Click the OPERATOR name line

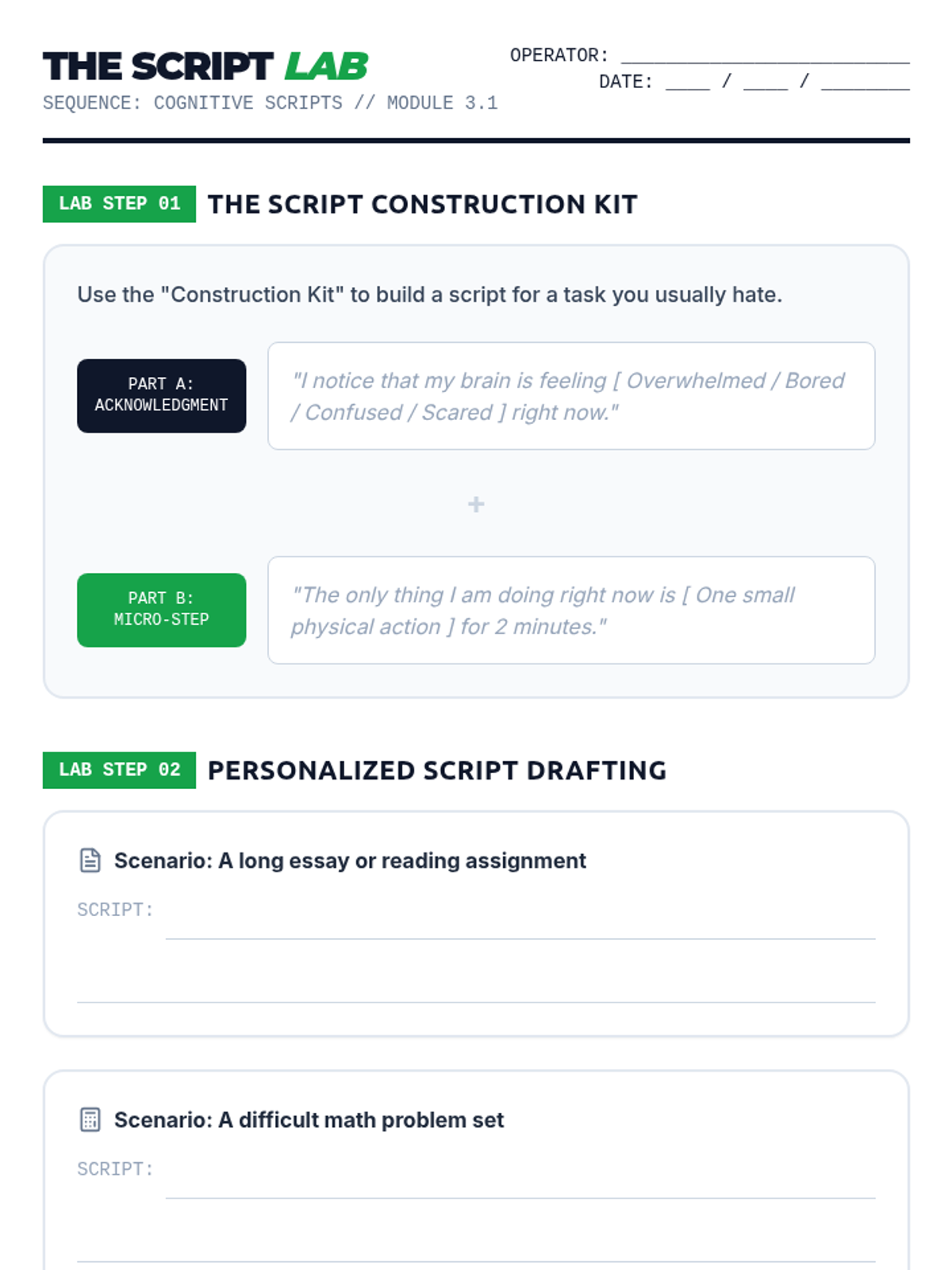point(766,56)
